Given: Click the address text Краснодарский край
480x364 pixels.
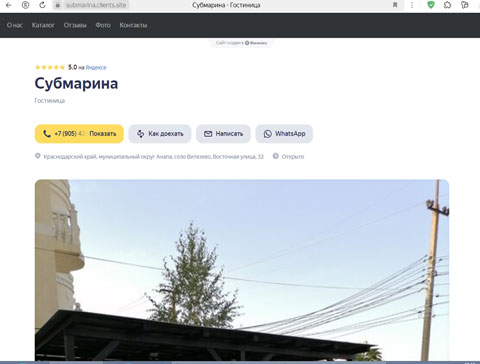Looking at the screenshot, I should (x=154, y=156).
